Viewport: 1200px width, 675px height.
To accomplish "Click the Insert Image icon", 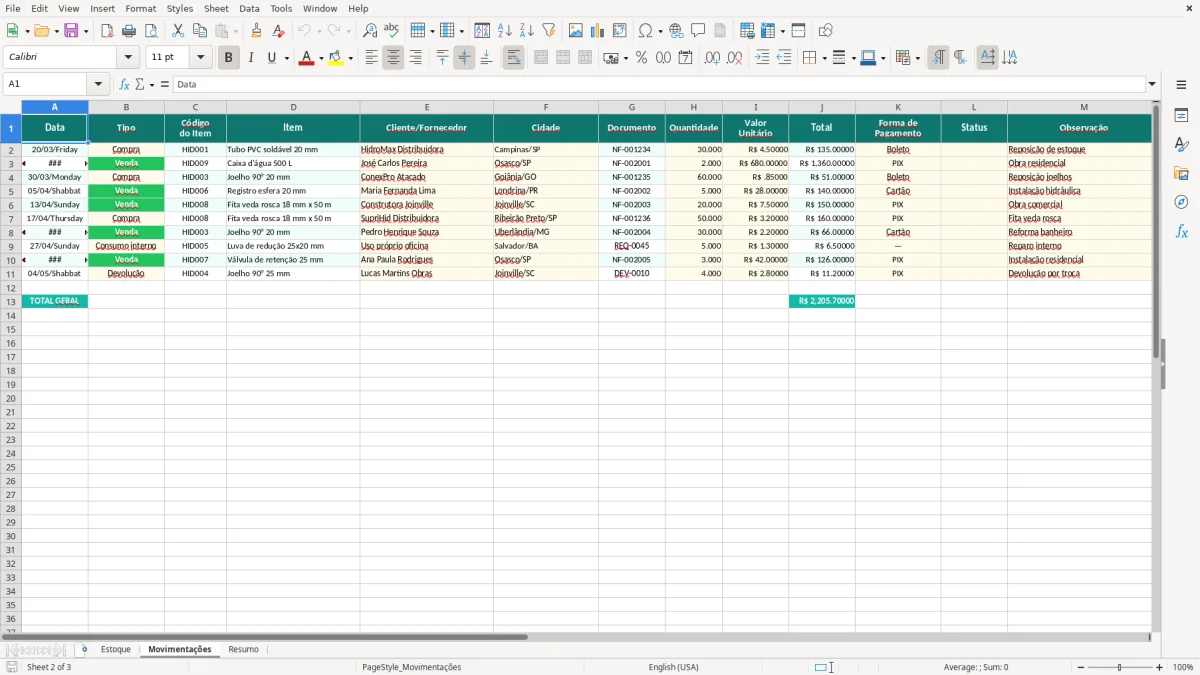I will [x=576, y=31].
